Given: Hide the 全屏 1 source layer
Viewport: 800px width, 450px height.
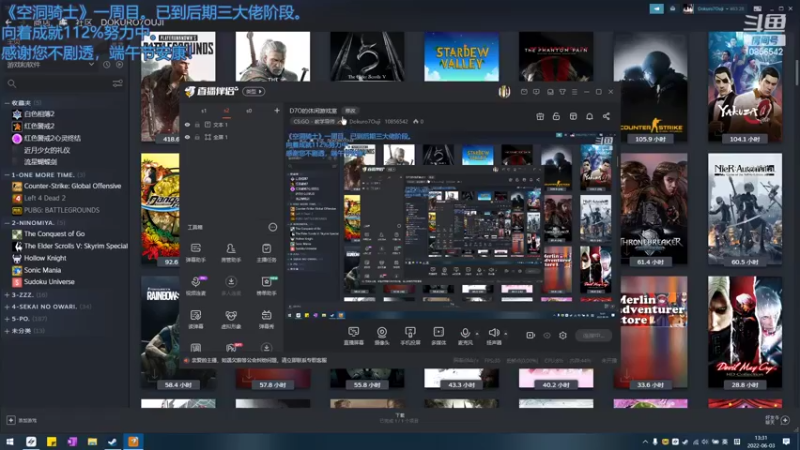Looking at the screenshot, I should (x=187, y=137).
